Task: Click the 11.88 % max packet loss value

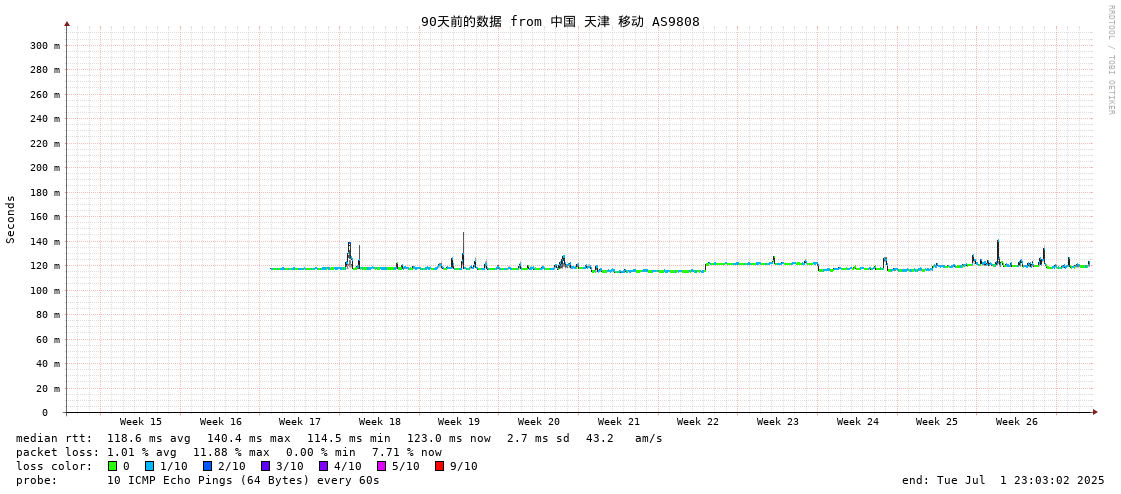Action: coord(232,453)
